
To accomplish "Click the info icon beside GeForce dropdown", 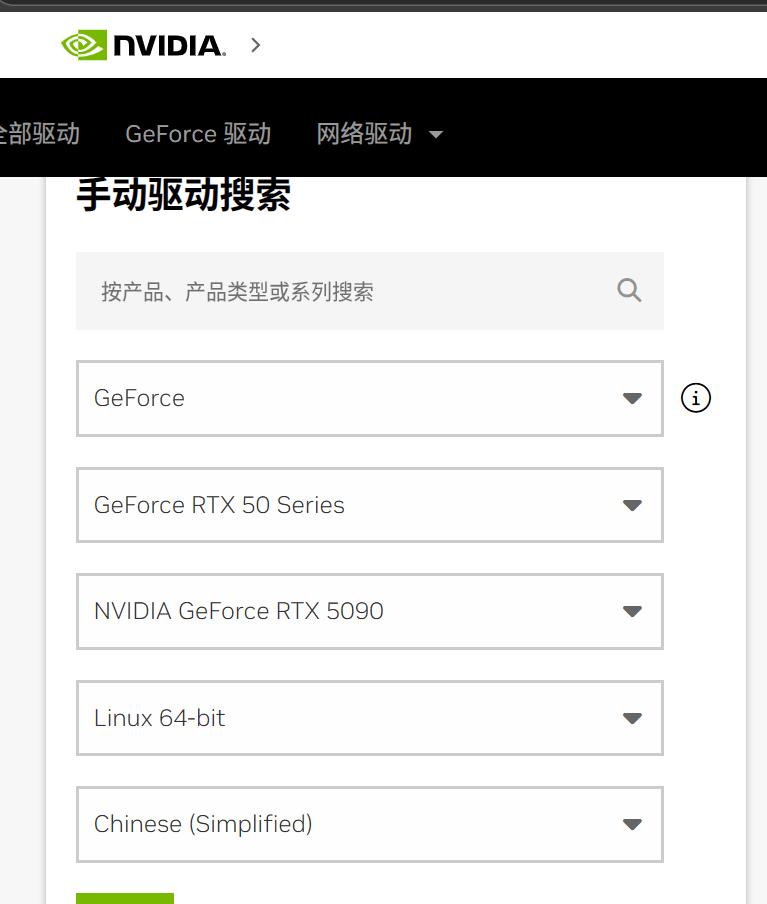I will pos(695,398).
